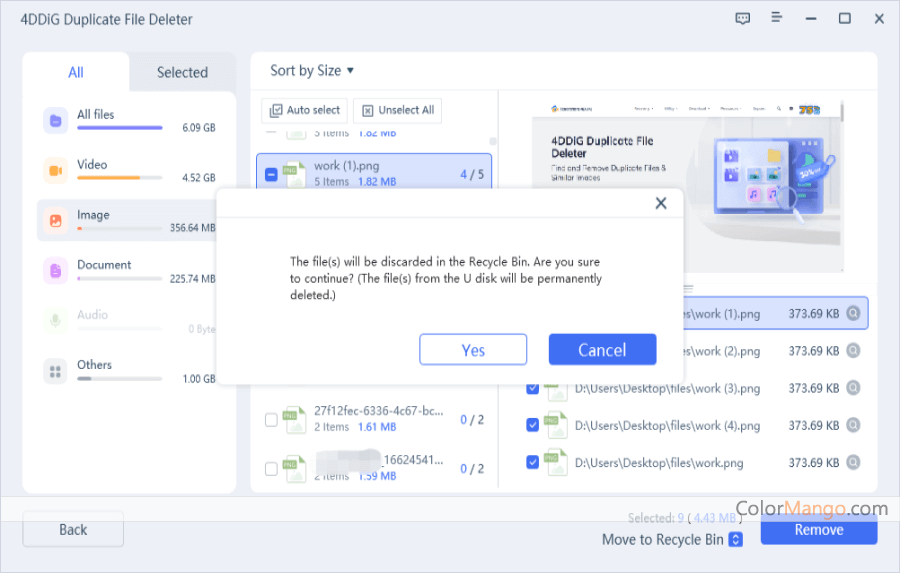Click the Auto select button
900x573 pixels.
click(305, 110)
